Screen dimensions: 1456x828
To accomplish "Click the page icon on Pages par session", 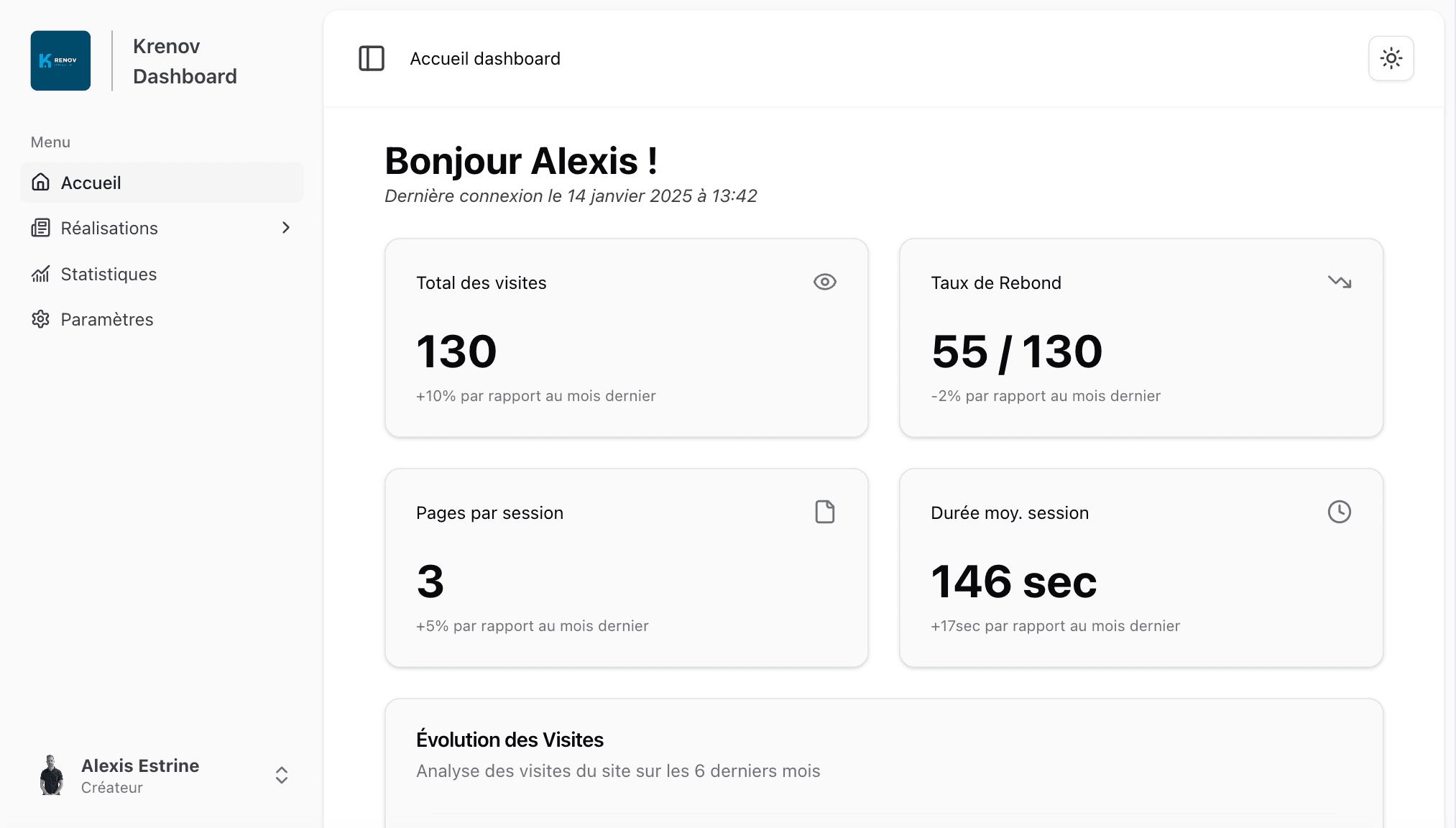I will click(824, 512).
